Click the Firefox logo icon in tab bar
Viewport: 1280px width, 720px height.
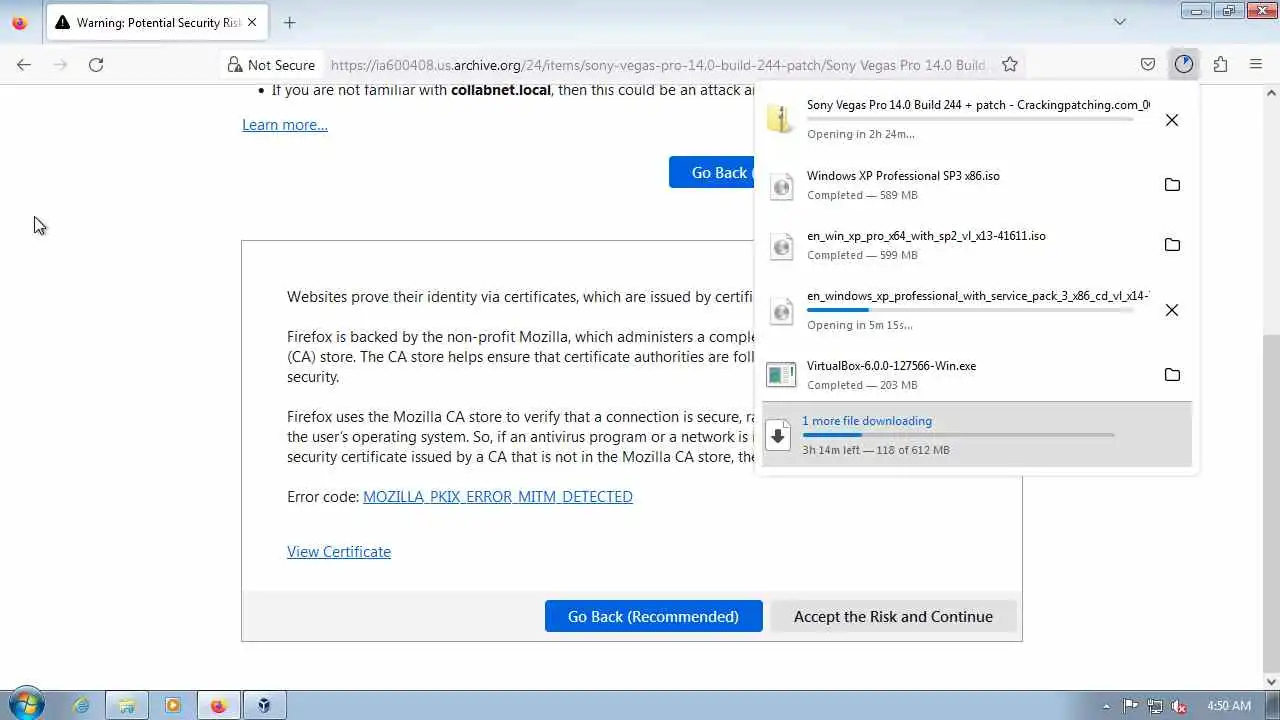tap(20, 22)
